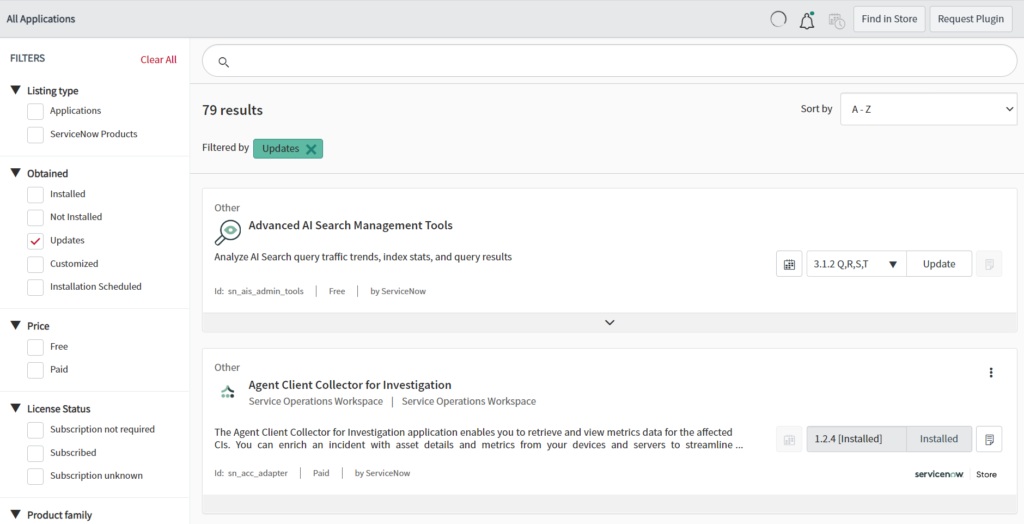Open release notes icon beside Installed button
This screenshot has width=1024, height=524.
(989, 439)
